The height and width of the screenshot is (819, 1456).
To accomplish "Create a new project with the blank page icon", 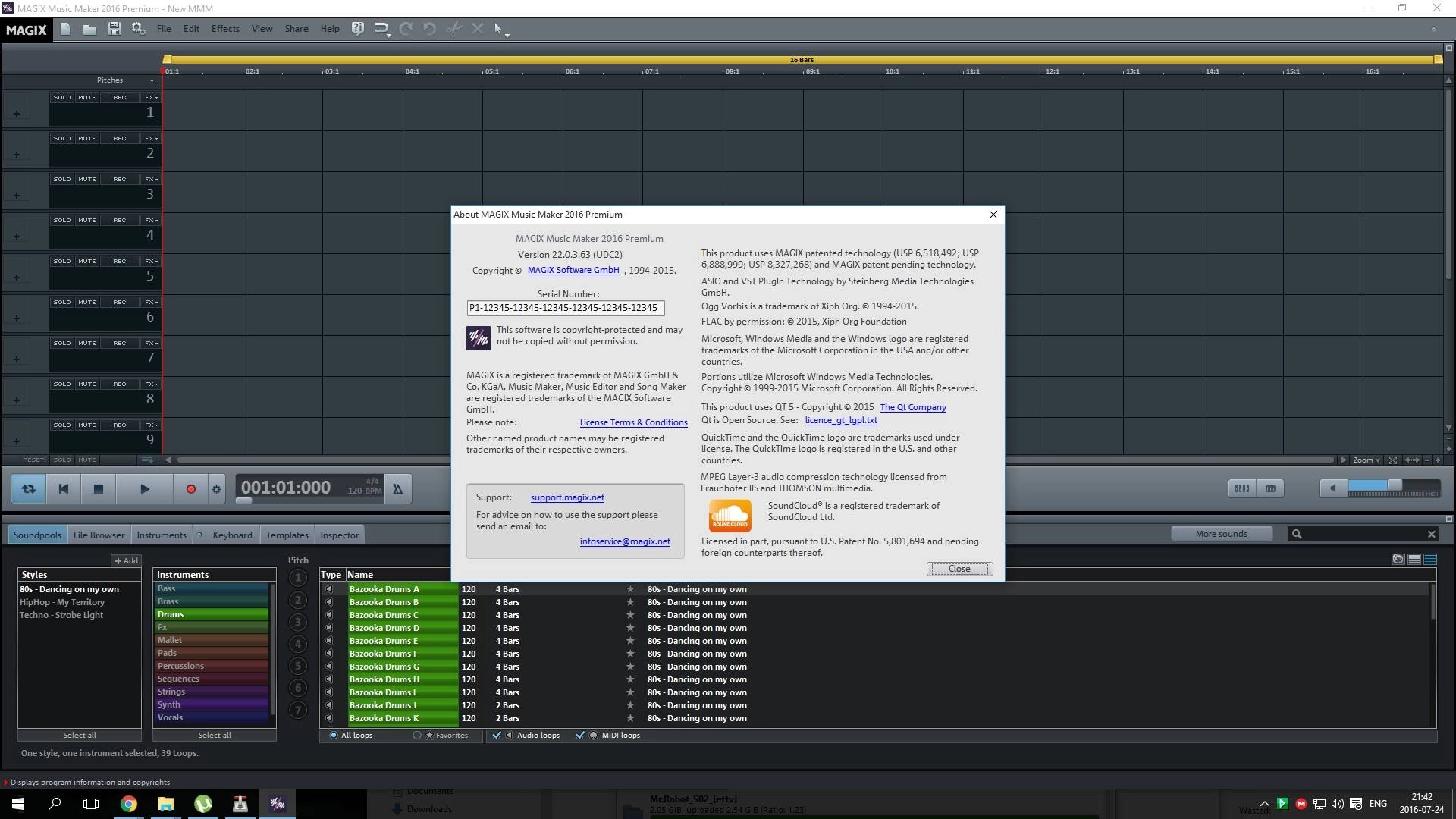I will coord(65,29).
